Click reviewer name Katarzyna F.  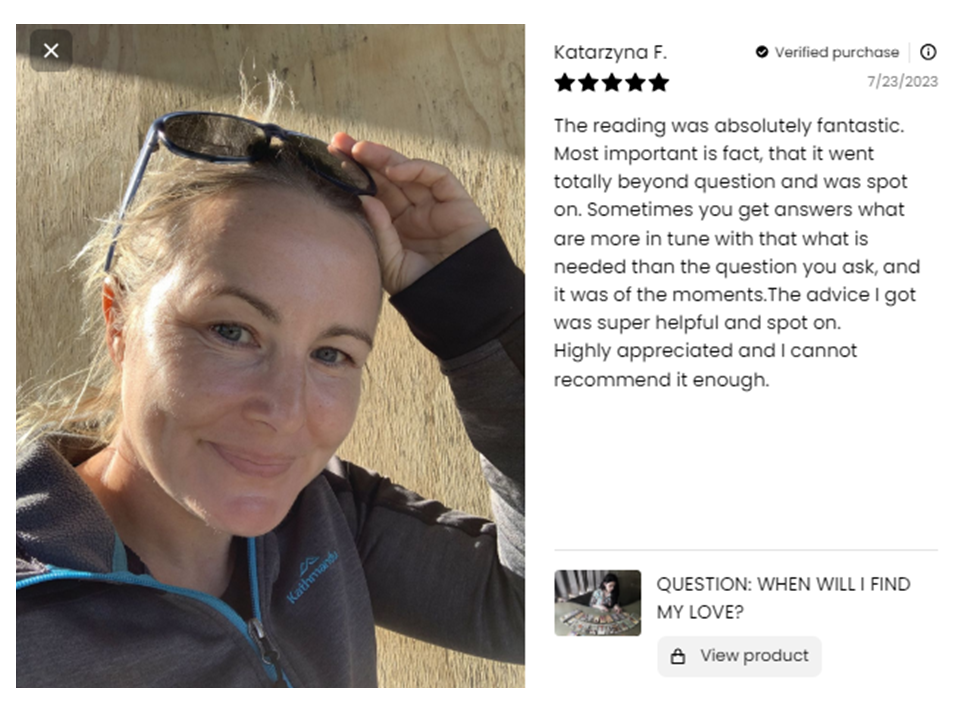tap(610, 52)
